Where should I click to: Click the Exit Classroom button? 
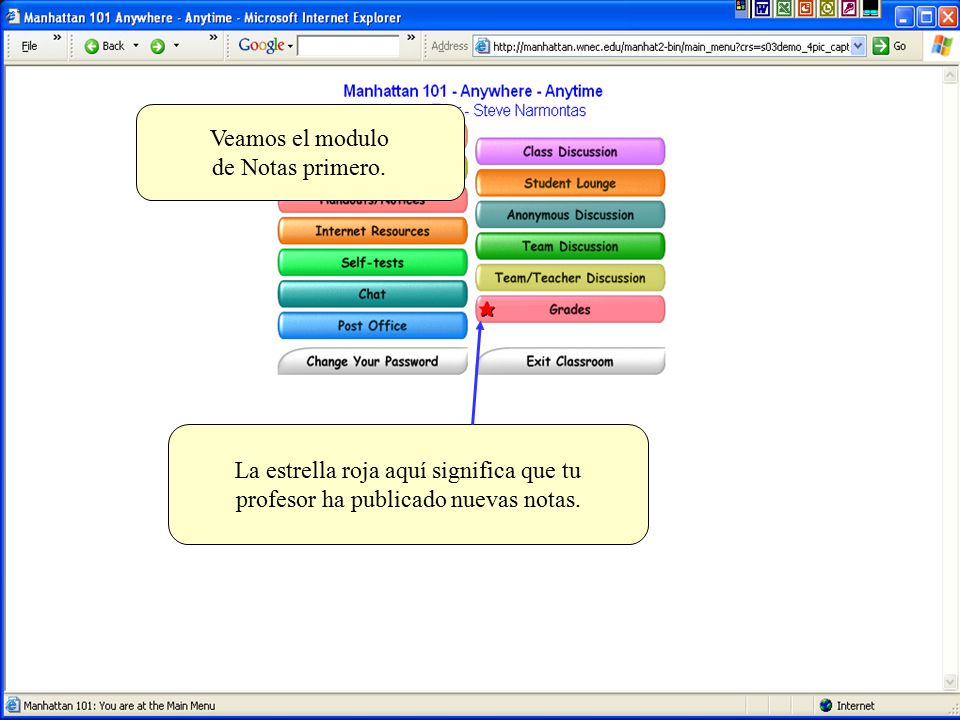click(x=570, y=361)
